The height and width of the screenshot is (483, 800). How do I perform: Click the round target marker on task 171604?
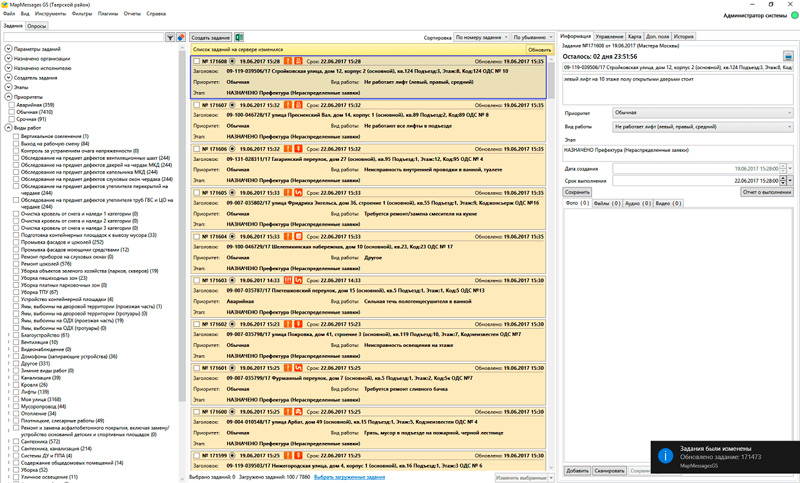(232, 237)
